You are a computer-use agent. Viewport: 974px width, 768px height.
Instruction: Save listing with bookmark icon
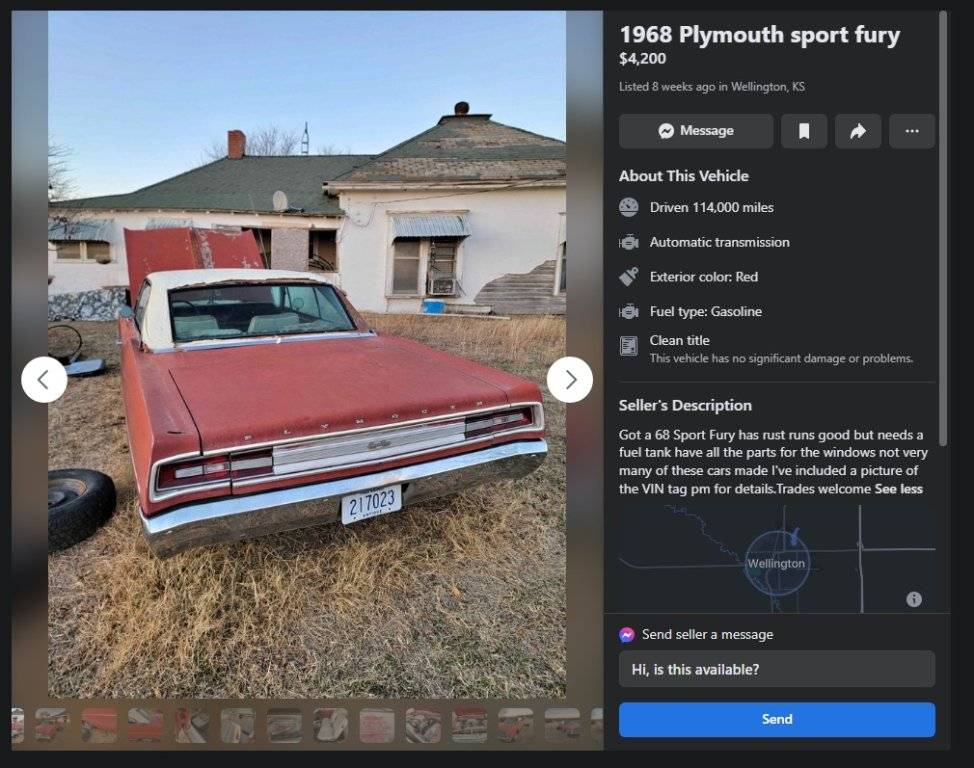(804, 131)
